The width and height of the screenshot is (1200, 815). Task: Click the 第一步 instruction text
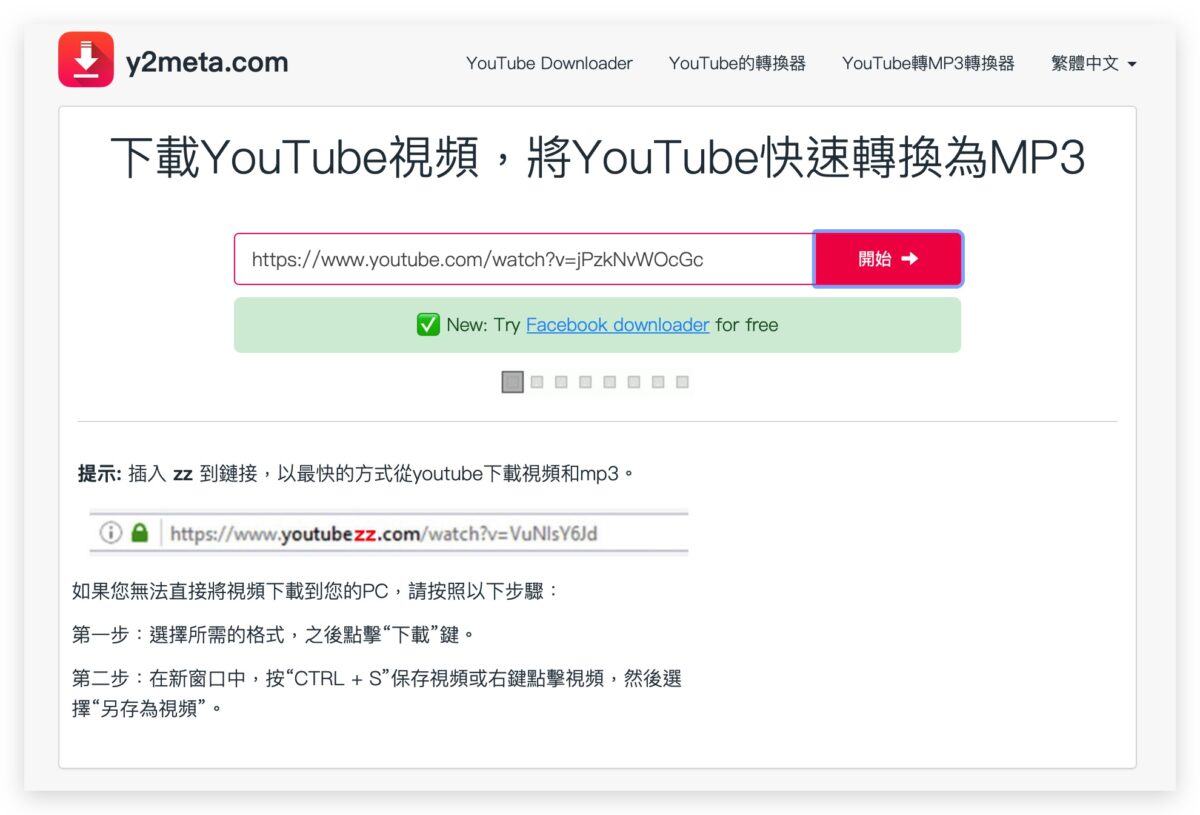[x=273, y=635]
